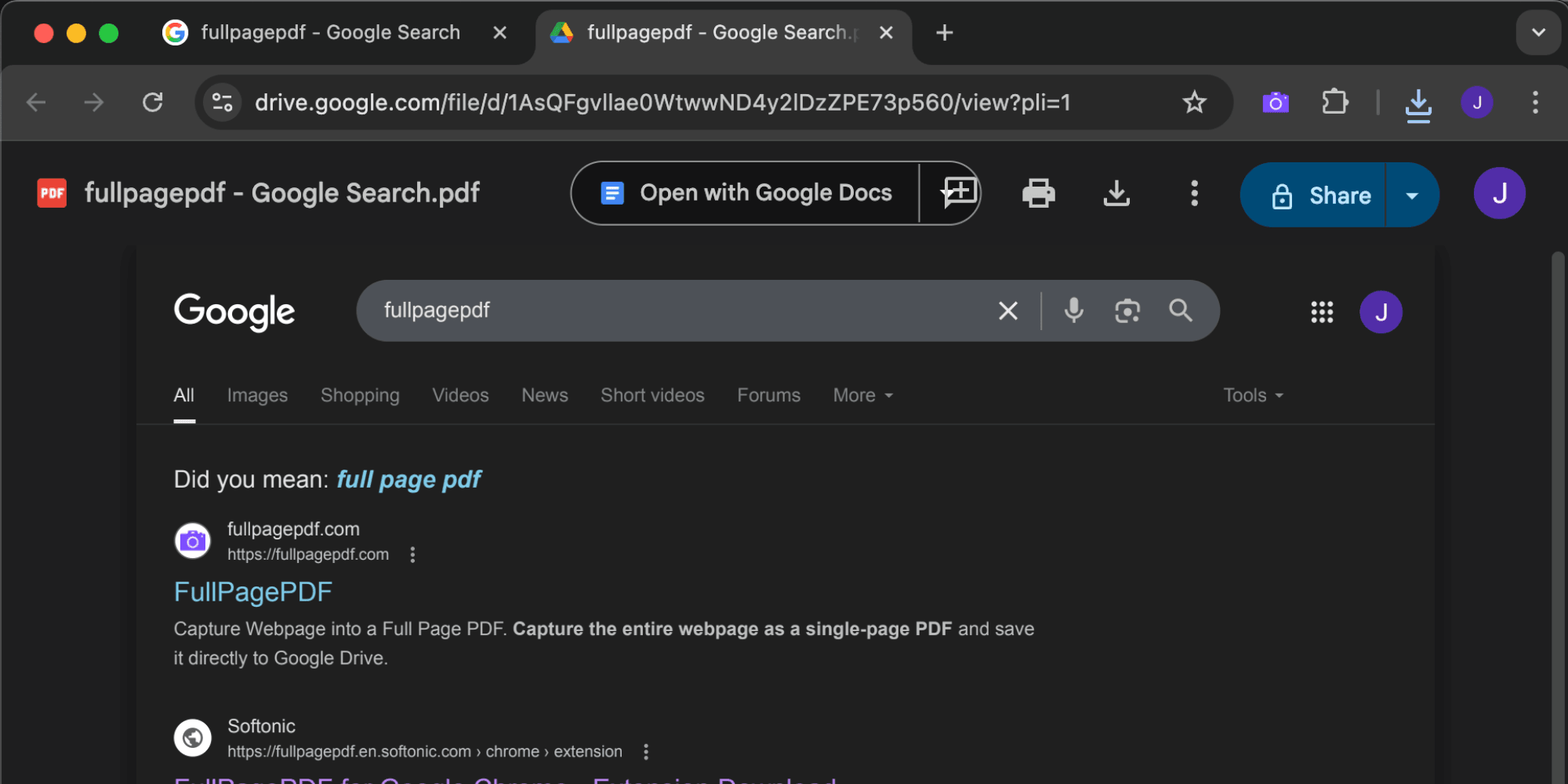Click the vertical scrollbar of the PDF viewer
Screen dimensions: 1568x784
tap(1558, 517)
